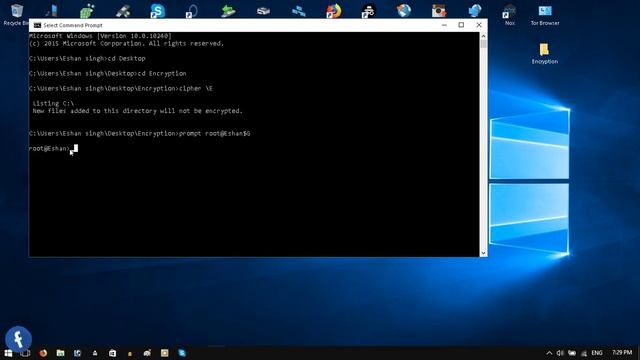The image size is (640, 360).
Task: Open the Firefox desktop shortcut
Action: tap(334, 11)
